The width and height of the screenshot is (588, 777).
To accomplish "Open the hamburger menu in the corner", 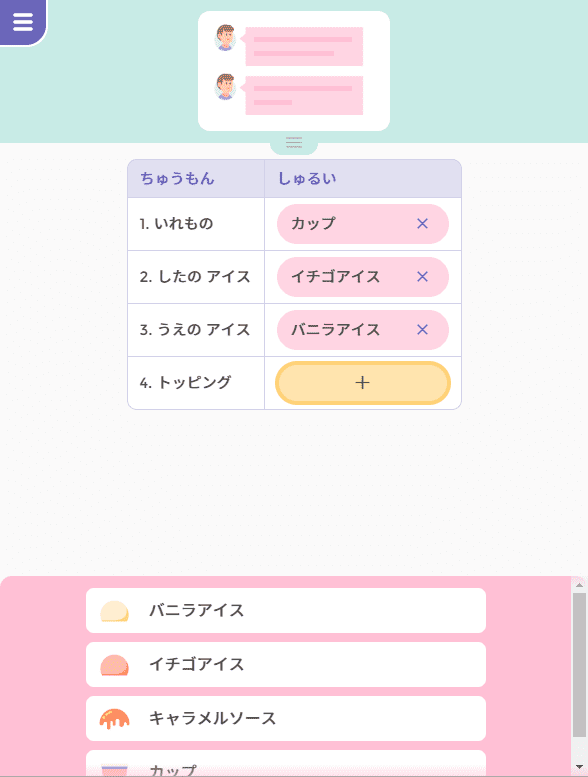I will [x=23, y=22].
